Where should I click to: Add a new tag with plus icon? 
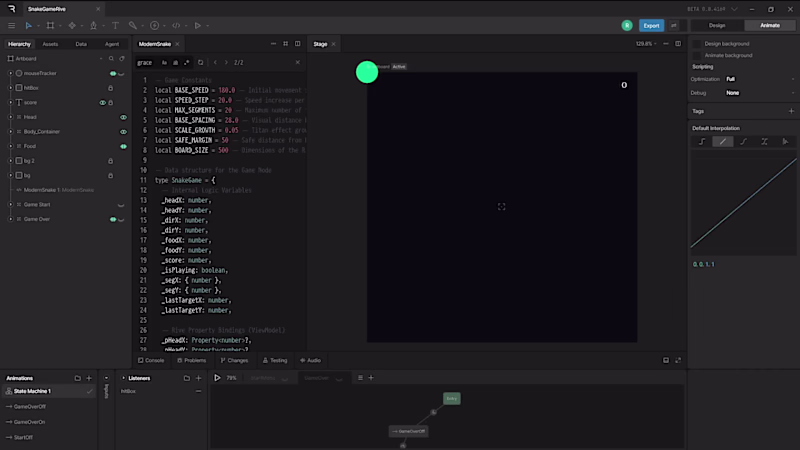coord(791,111)
